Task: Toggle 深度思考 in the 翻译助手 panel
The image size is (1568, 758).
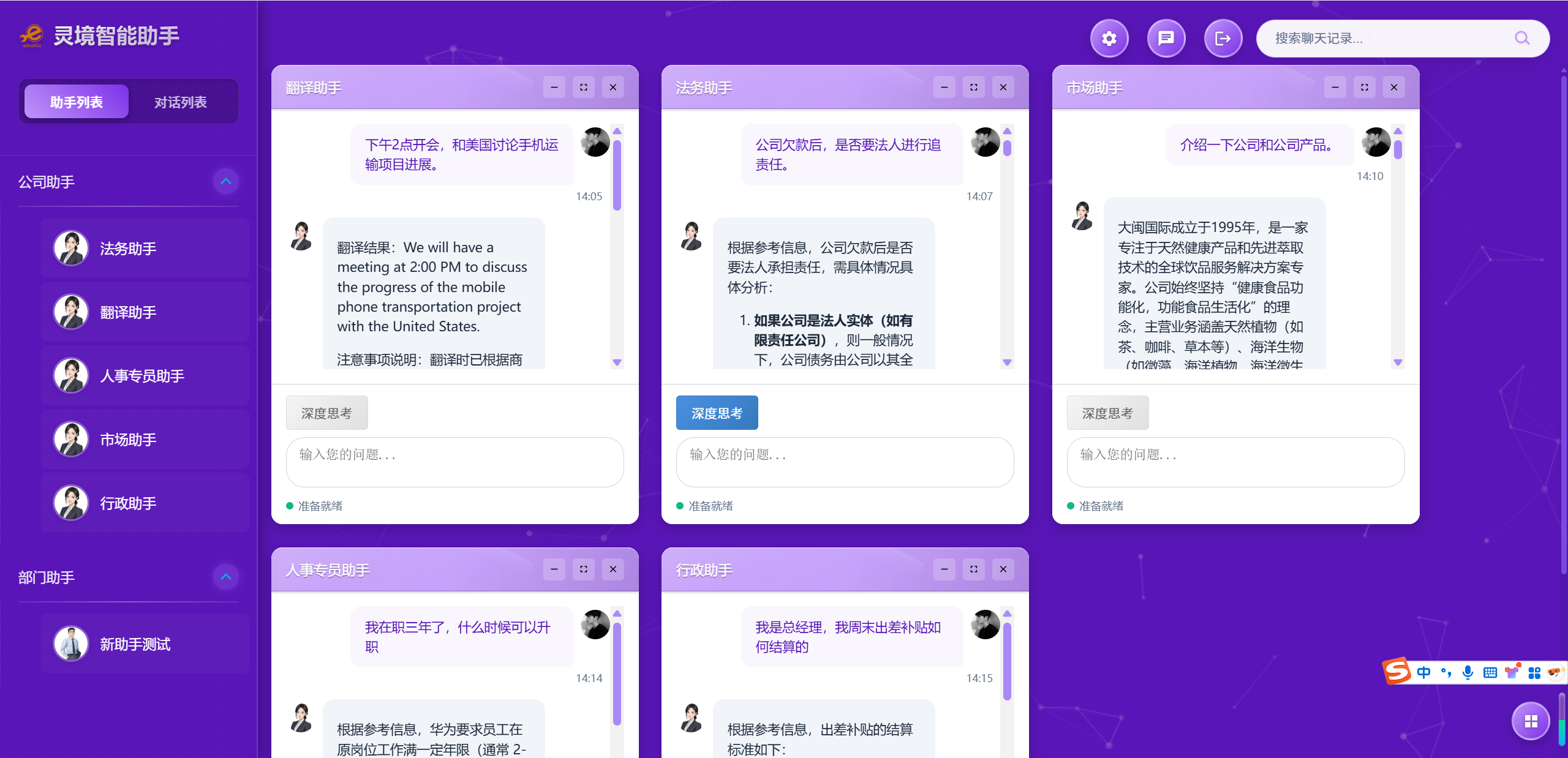Action: click(x=326, y=413)
